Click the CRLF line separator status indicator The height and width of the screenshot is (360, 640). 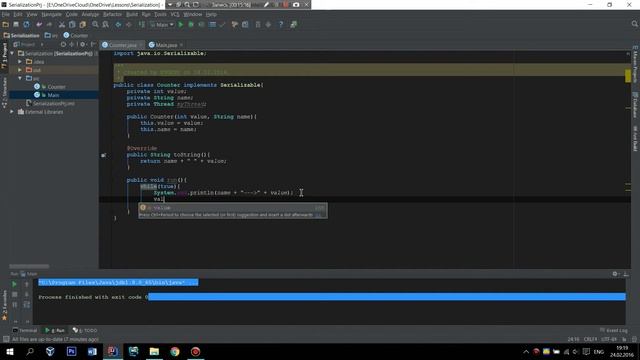(590, 339)
